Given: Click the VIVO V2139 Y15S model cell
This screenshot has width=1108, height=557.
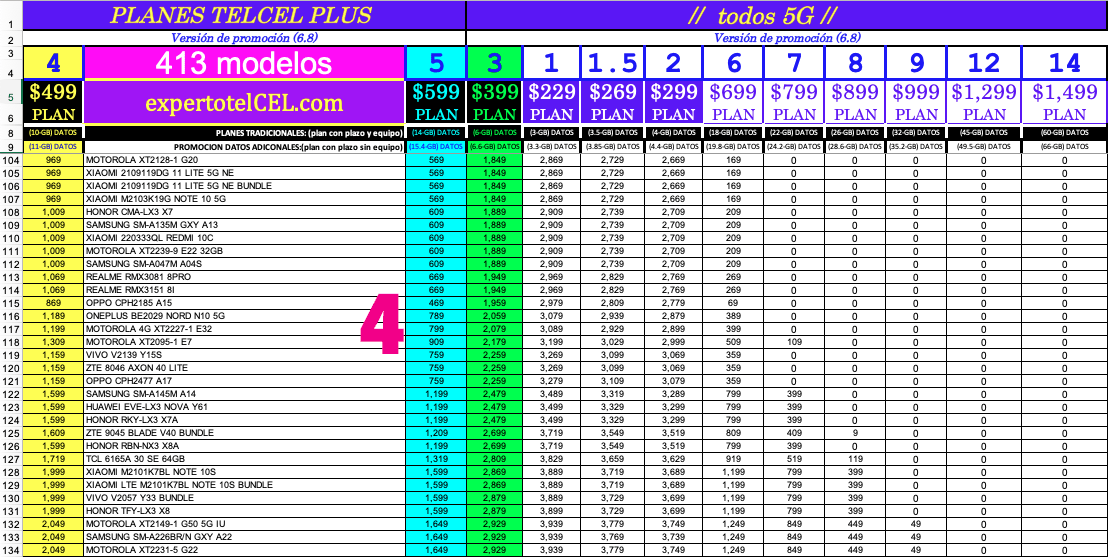Looking at the screenshot, I should pos(244,354).
